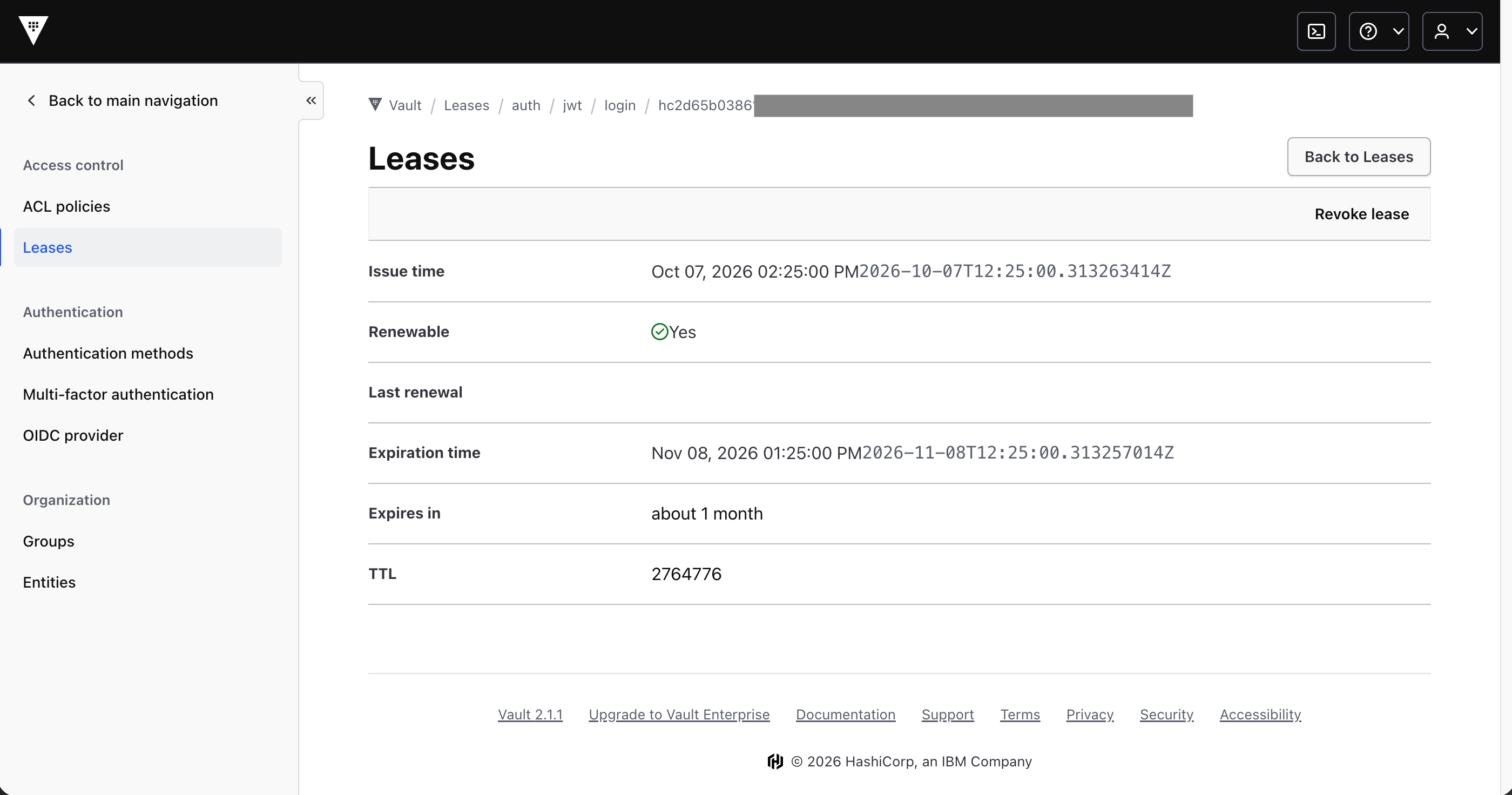1512x795 pixels.
Task: Open the user account menu
Action: pyautogui.click(x=1452, y=31)
